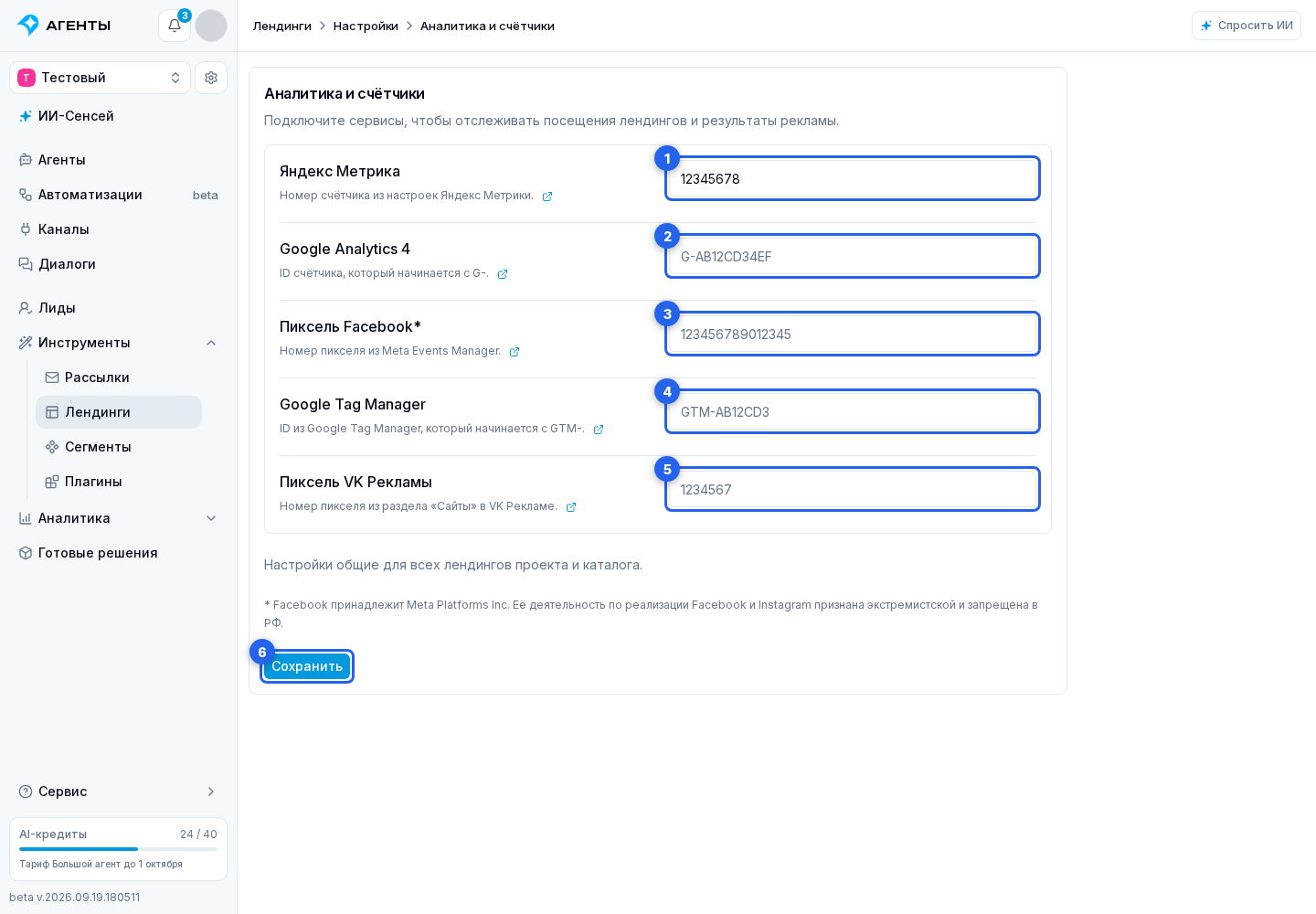Focus the Google Analytics 4 ID field
This screenshot has width=1316, height=914.
[853, 256]
